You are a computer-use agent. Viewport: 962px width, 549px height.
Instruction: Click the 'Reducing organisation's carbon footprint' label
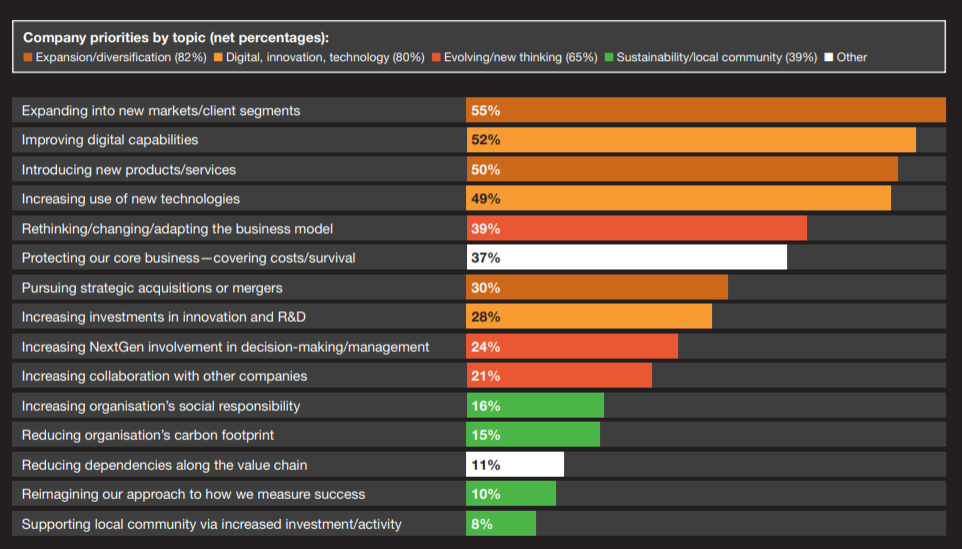[x=148, y=436]
